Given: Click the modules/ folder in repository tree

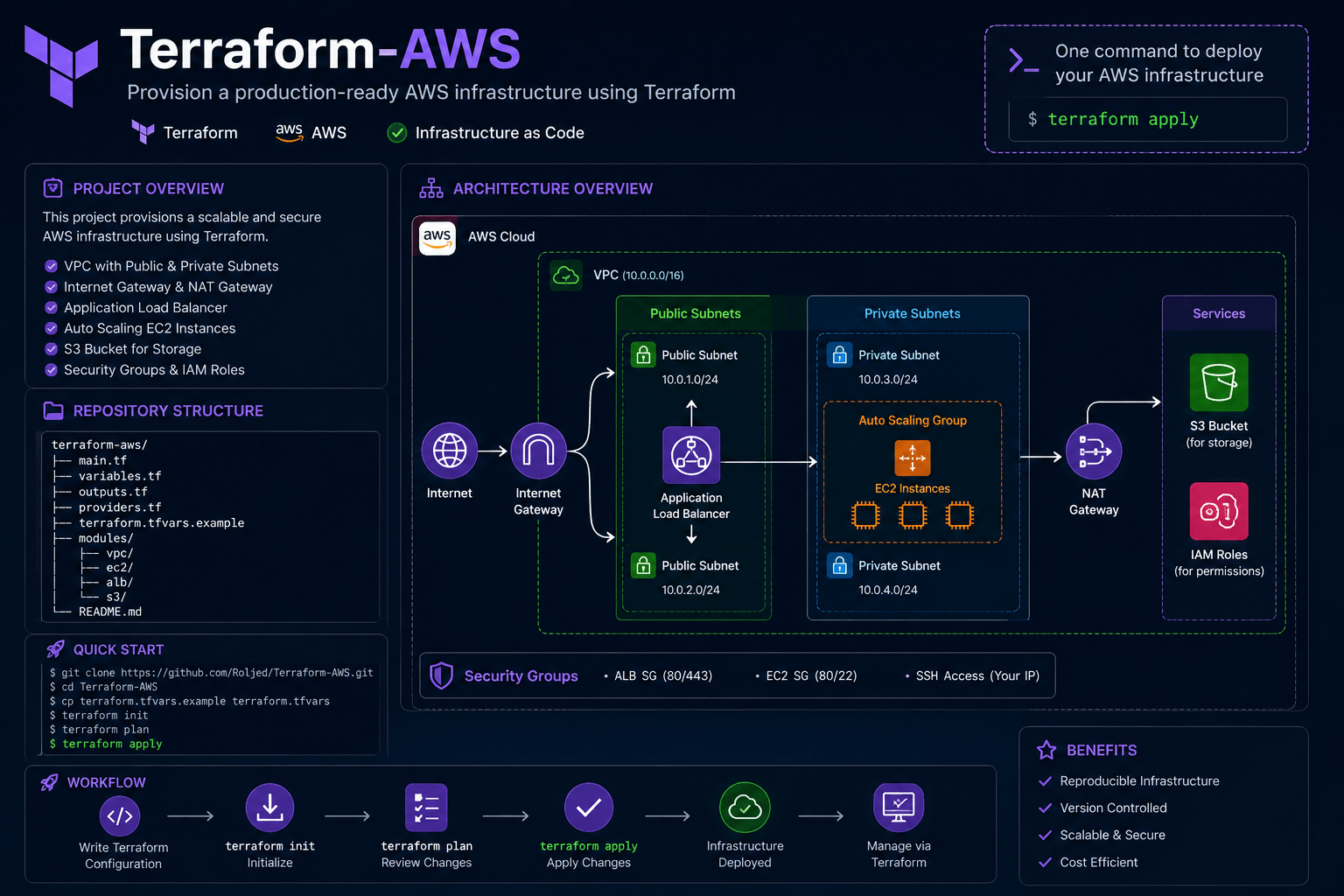Looking at the screenshot, I should pyautogui.click(x=106, y=538).
